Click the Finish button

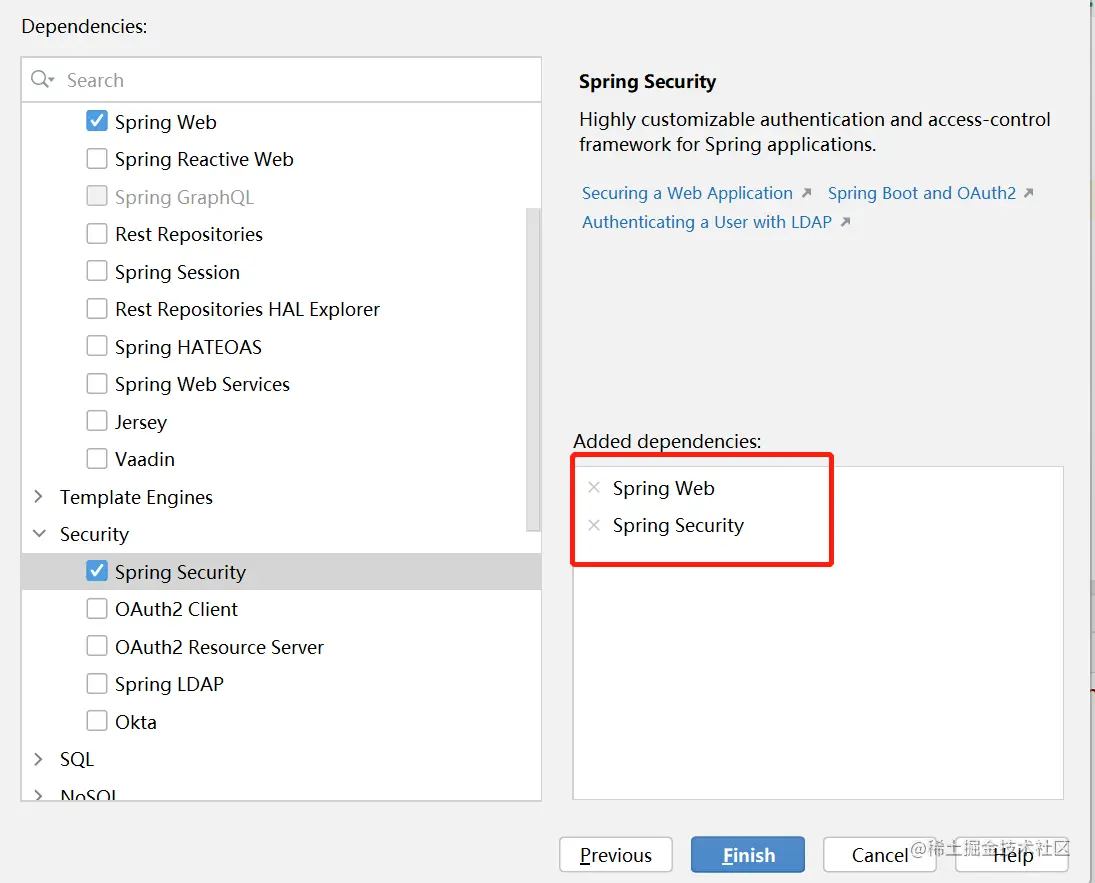pos(748,854)
